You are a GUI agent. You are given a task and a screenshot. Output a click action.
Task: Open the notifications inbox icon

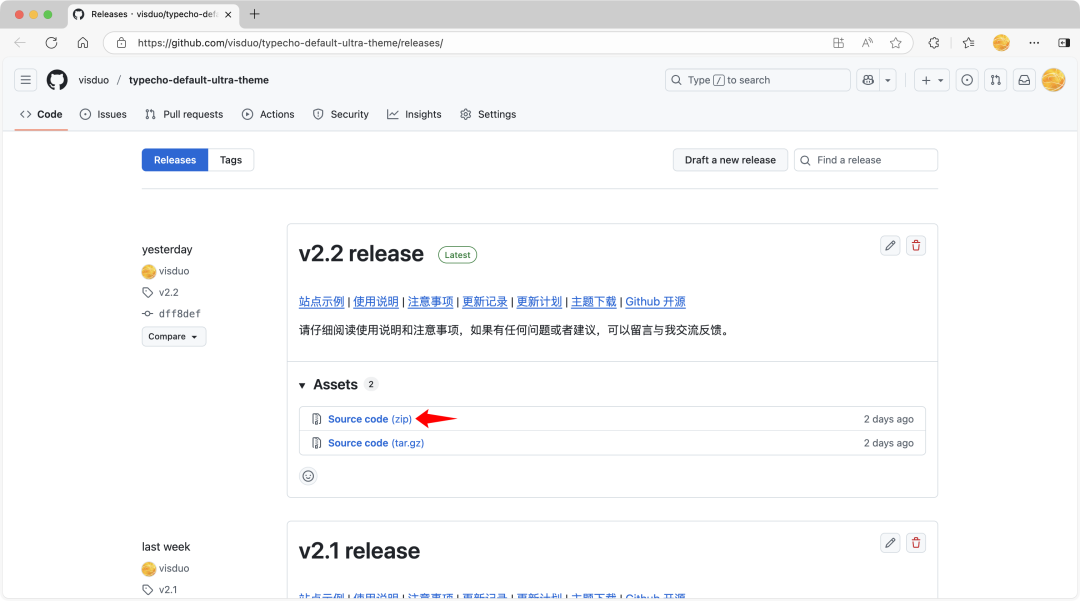(1024, 80)
